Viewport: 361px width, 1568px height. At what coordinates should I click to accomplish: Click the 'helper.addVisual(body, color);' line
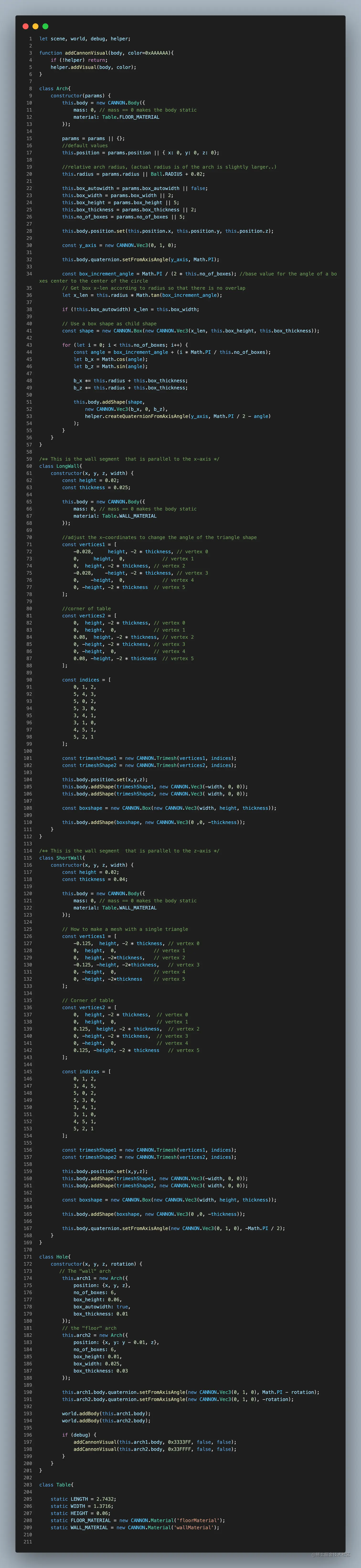click(x=93, y=67)
